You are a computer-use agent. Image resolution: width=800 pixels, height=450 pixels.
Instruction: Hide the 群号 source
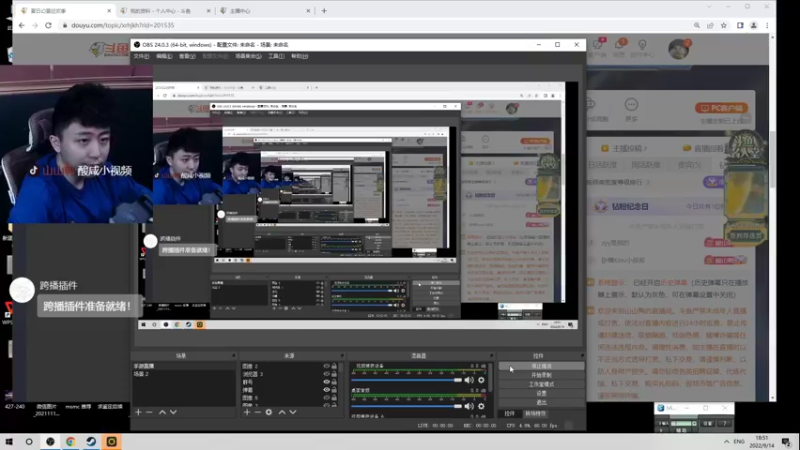coord(327,382)
